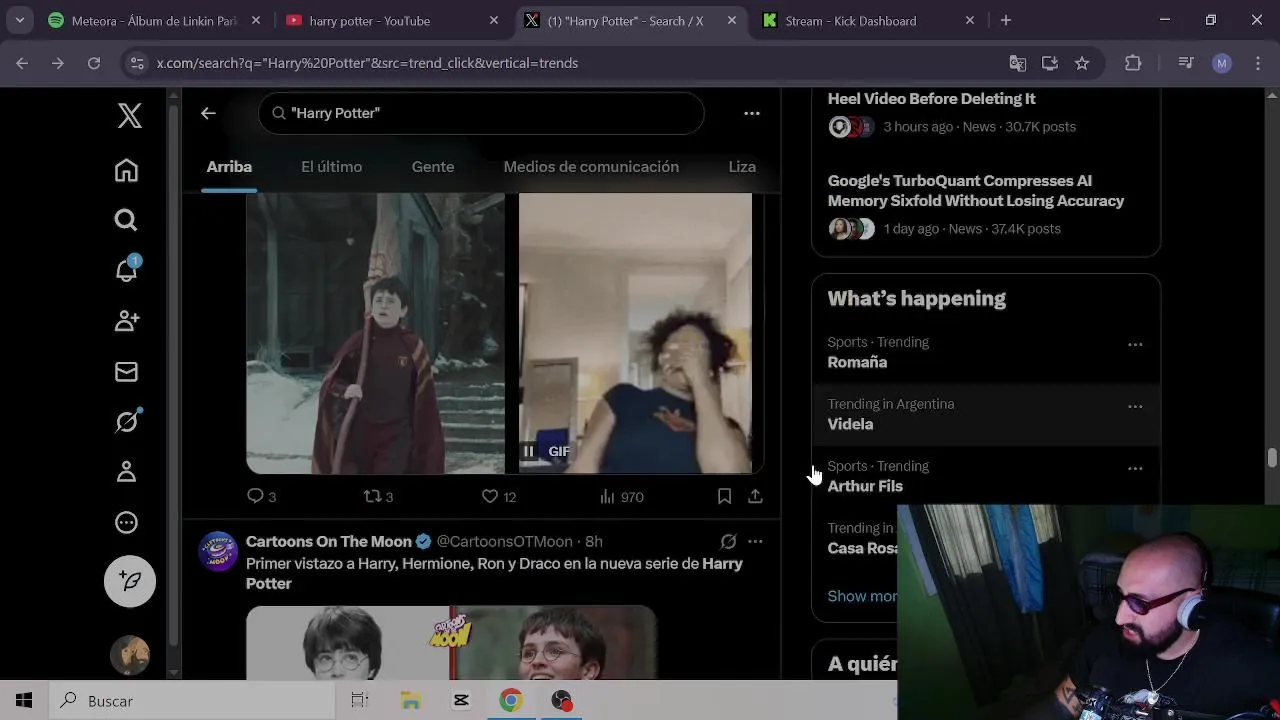
Task: Open Grok icon in sidebar
Action: (x=127, y=421)
